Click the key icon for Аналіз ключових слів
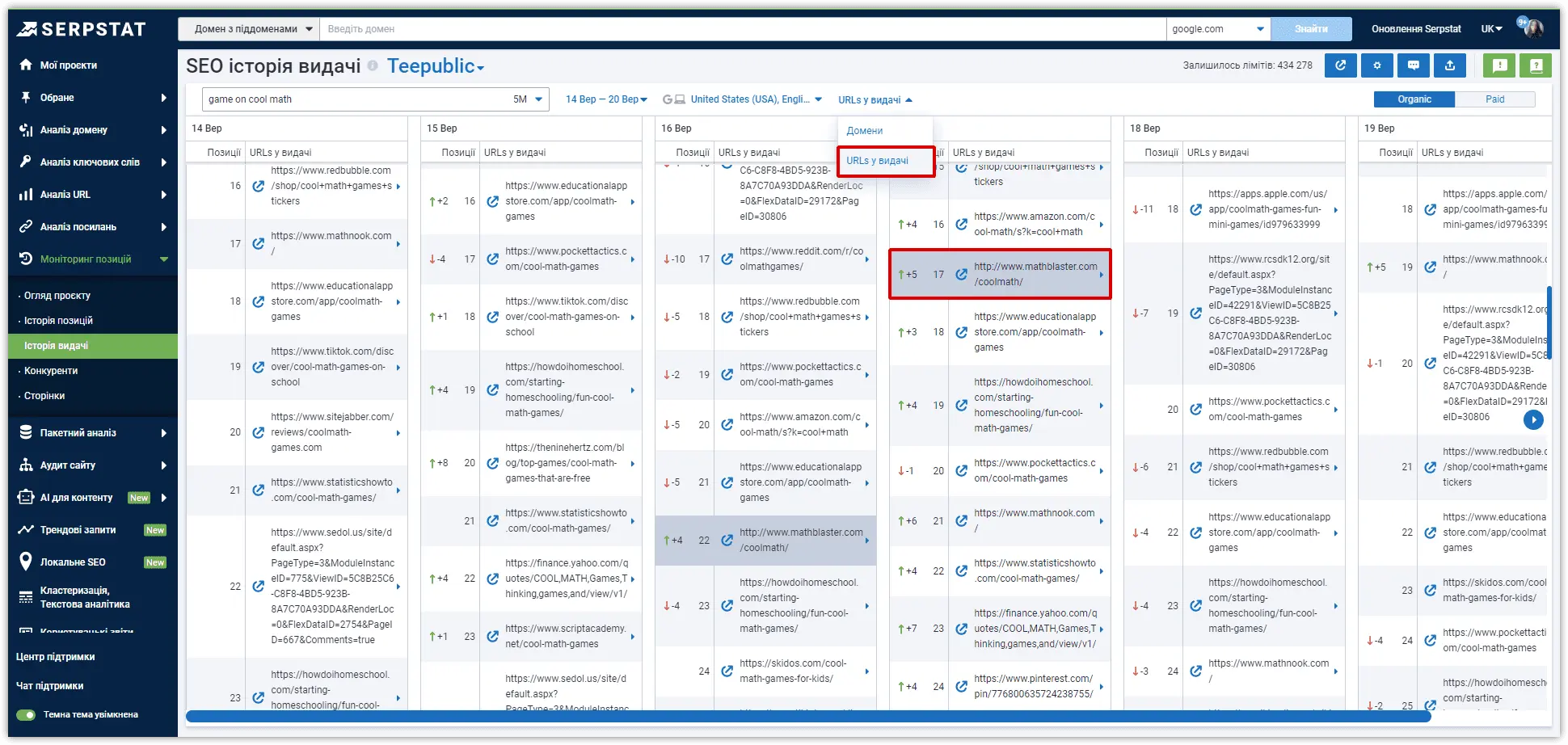The height and width of the screenshot is (745, 1568). [x=26, y=162]
